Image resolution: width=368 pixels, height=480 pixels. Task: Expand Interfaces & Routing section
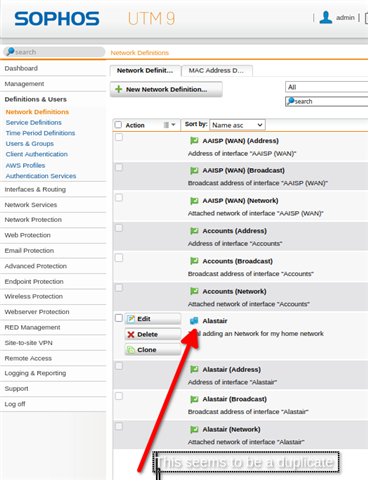tap(35, 189)
